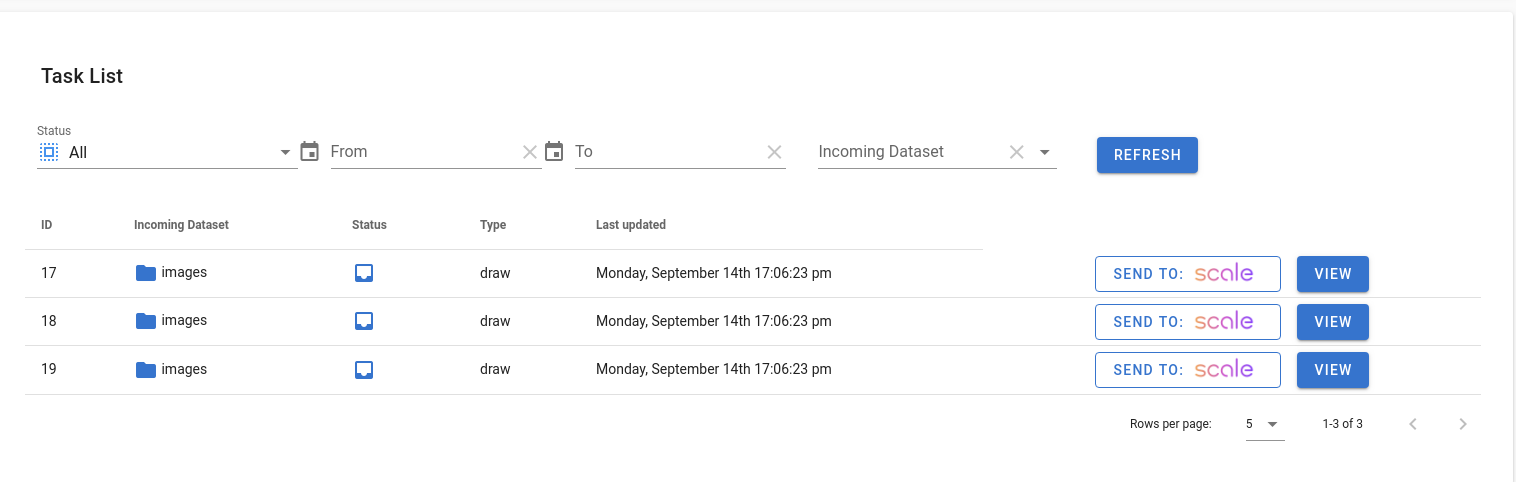Screen dimensions: 1516x482
Task: Click the inbox status icon for task 17
Action: click(x=364, y=273)
